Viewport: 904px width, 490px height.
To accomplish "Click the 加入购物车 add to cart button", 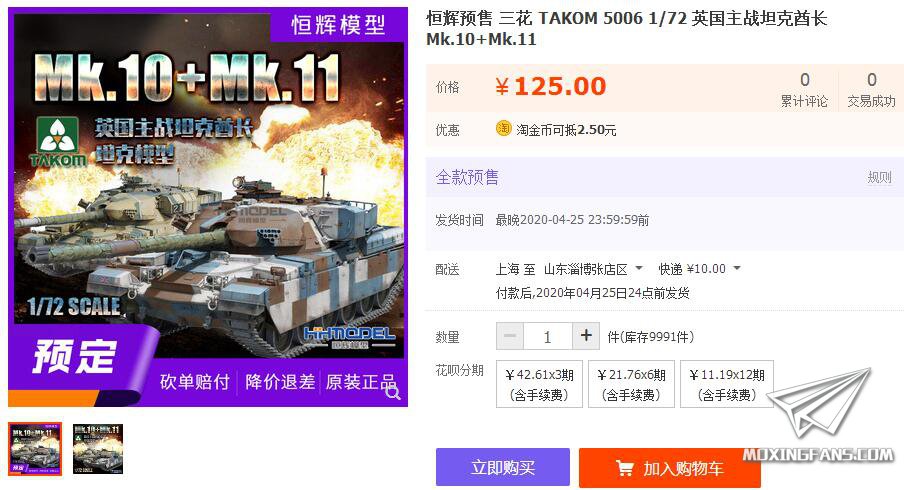I will point(670,468).
